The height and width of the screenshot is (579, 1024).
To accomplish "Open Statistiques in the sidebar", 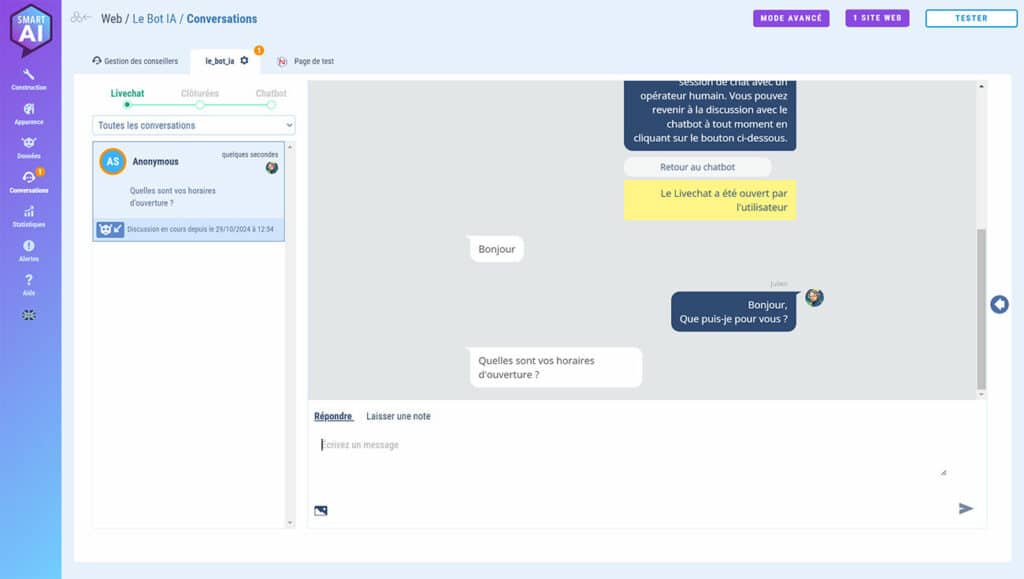I will (29, 215).
